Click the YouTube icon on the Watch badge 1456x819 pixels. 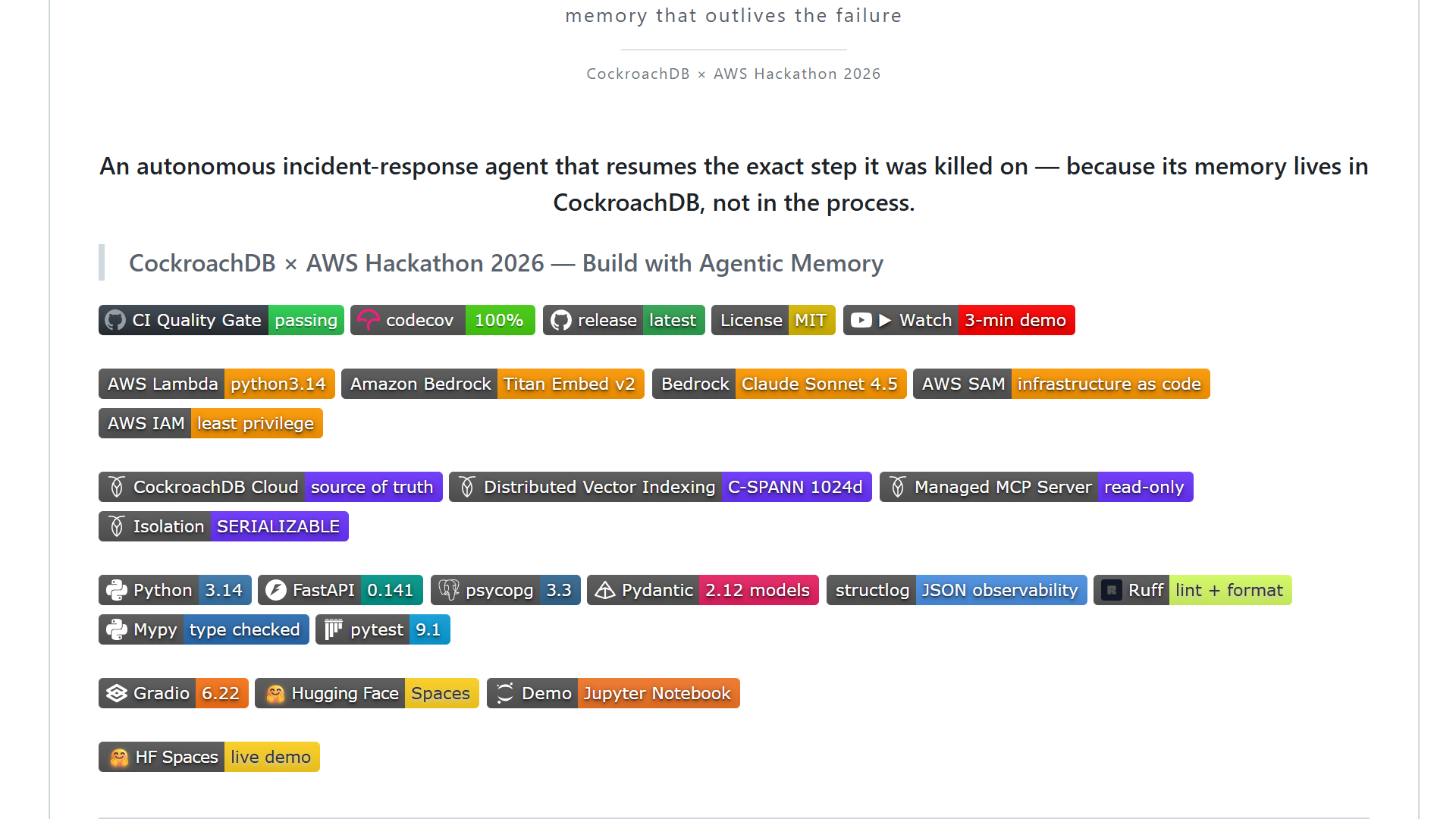(861, 320)
